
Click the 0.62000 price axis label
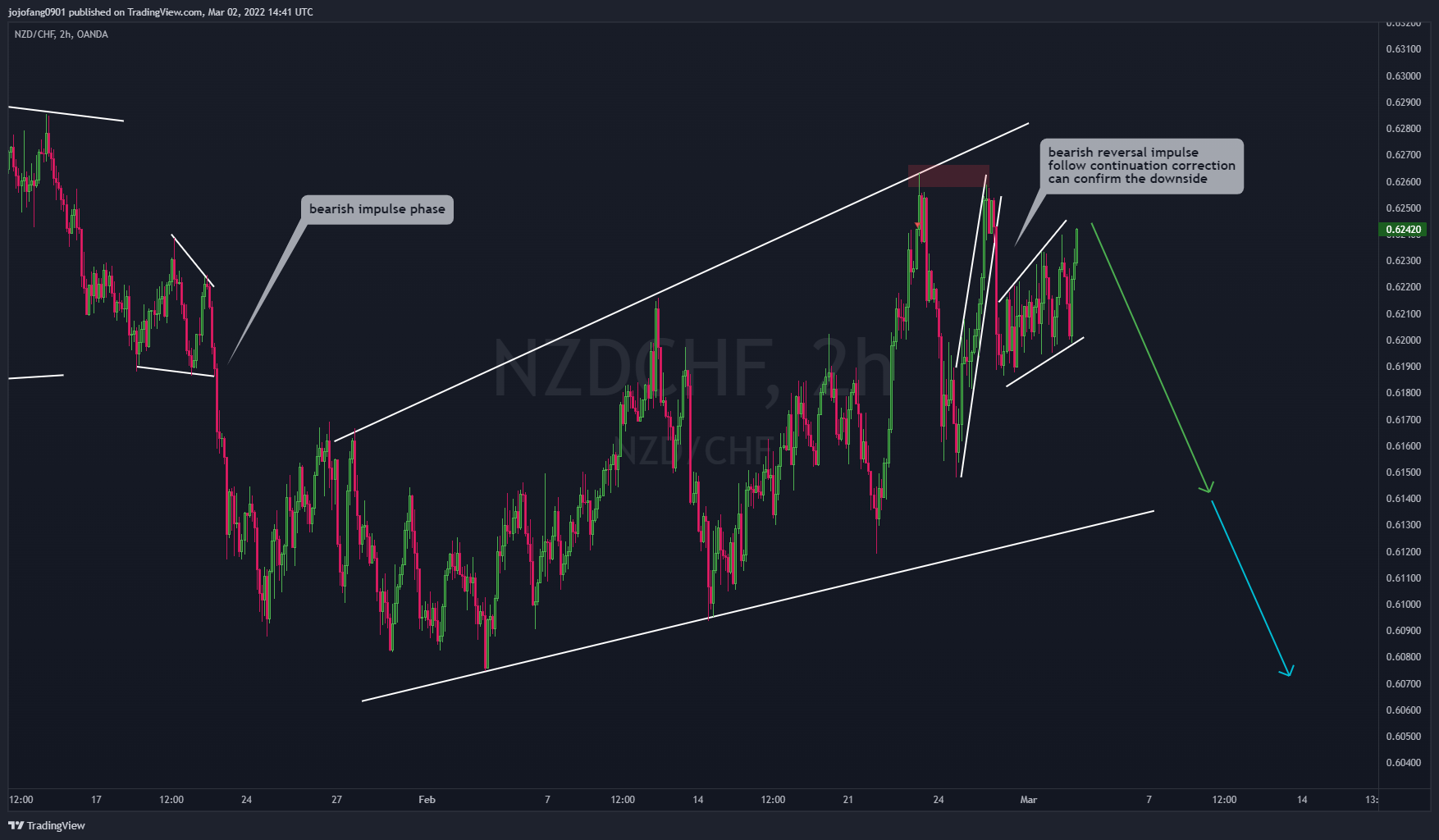1403,340
